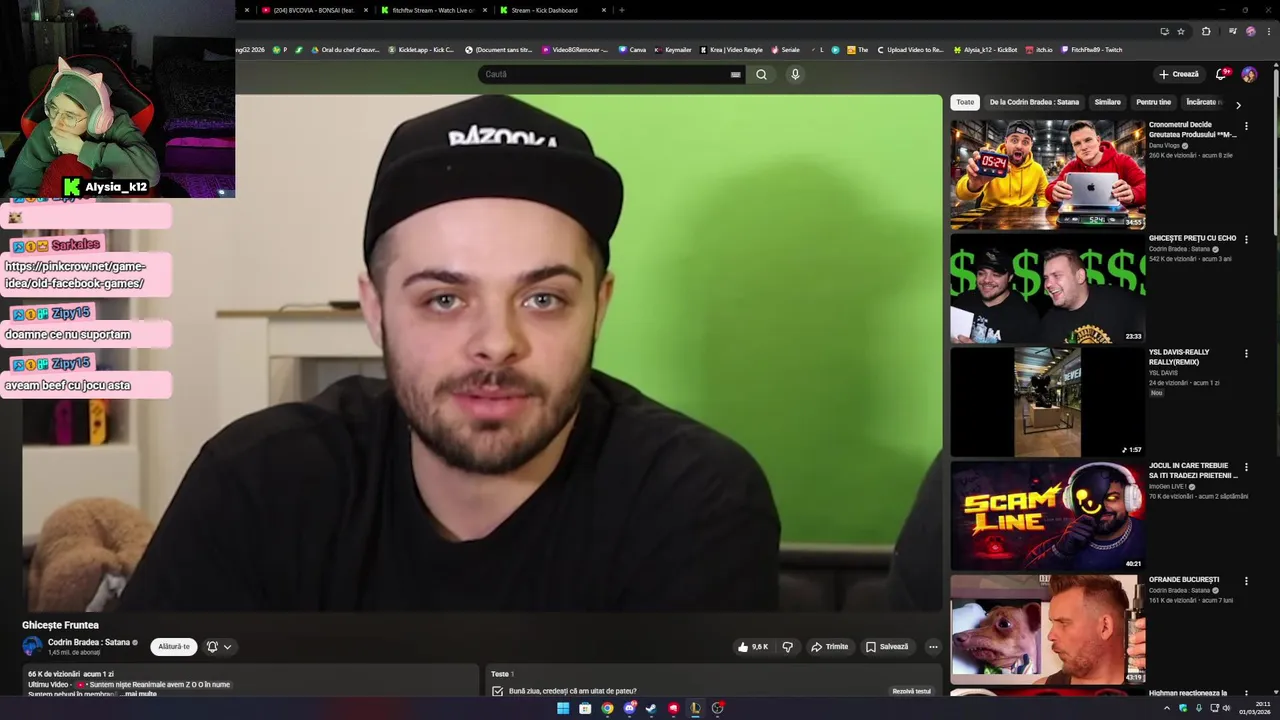Screen dimensions: 1280x720
Task: Open Chrome from the taskbar
Action: click(x=607, y=709)
